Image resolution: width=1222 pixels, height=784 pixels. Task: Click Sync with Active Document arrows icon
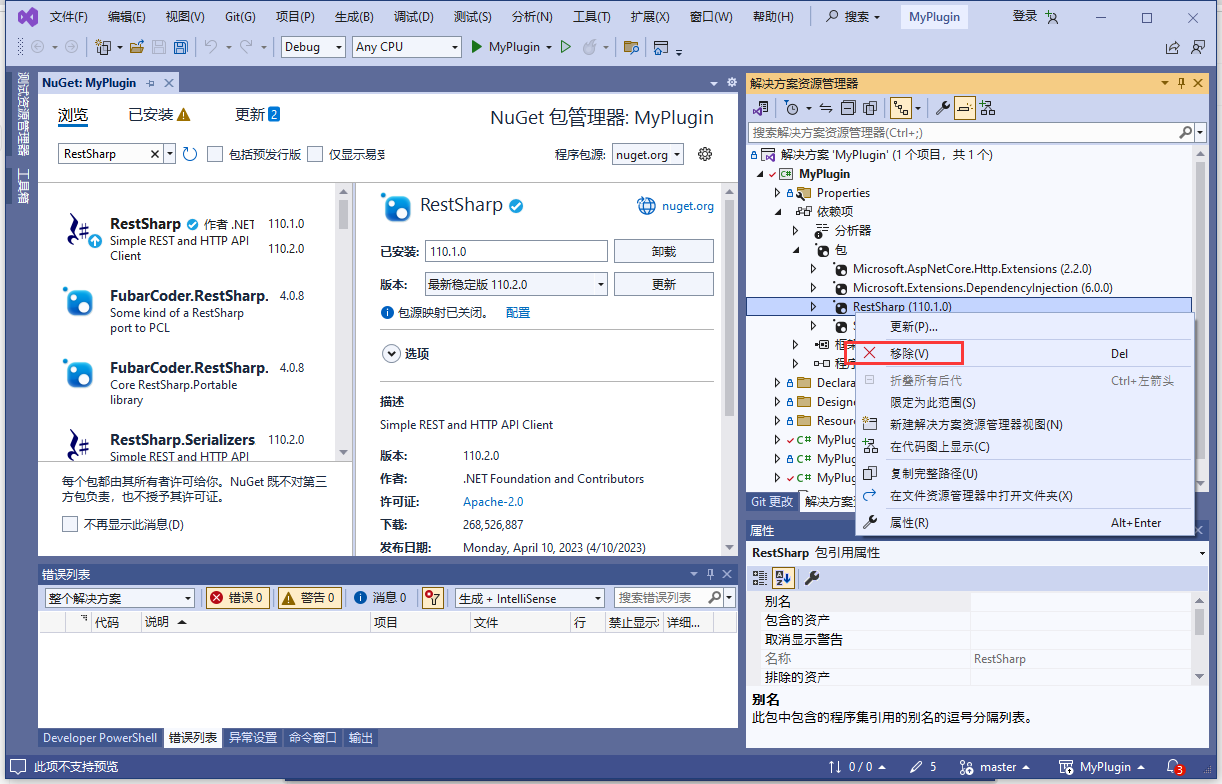pyautogui.click(x=826, y=108)
